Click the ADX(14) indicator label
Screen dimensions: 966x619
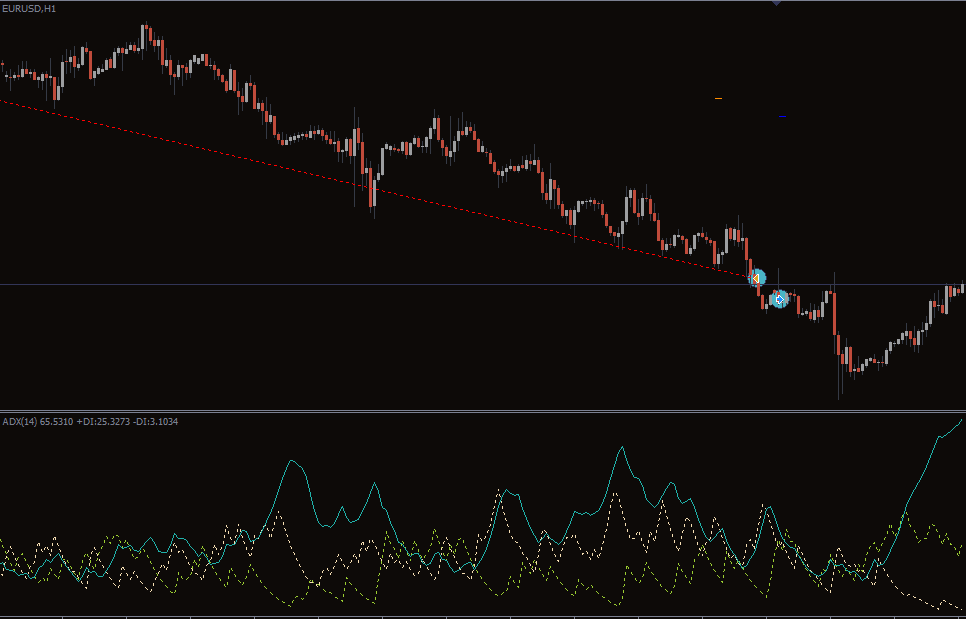[x=19, y=422]
